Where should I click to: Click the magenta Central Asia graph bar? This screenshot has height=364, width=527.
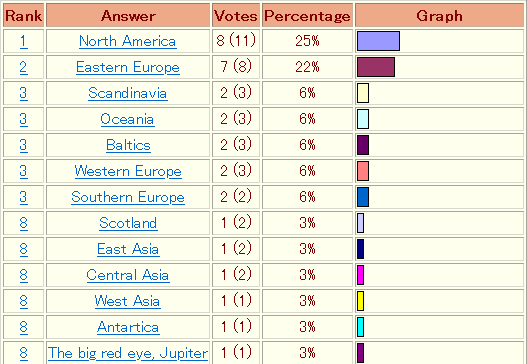360,275
